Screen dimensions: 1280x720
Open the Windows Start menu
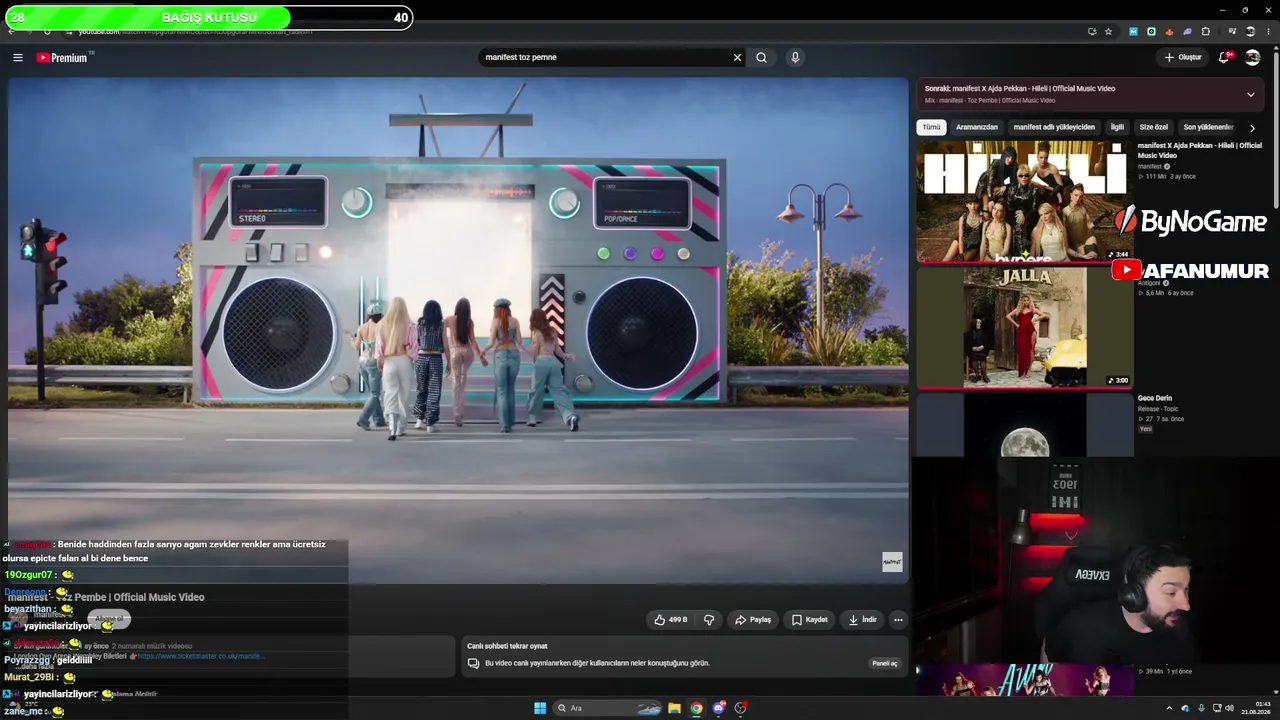[x=540, y=708]
